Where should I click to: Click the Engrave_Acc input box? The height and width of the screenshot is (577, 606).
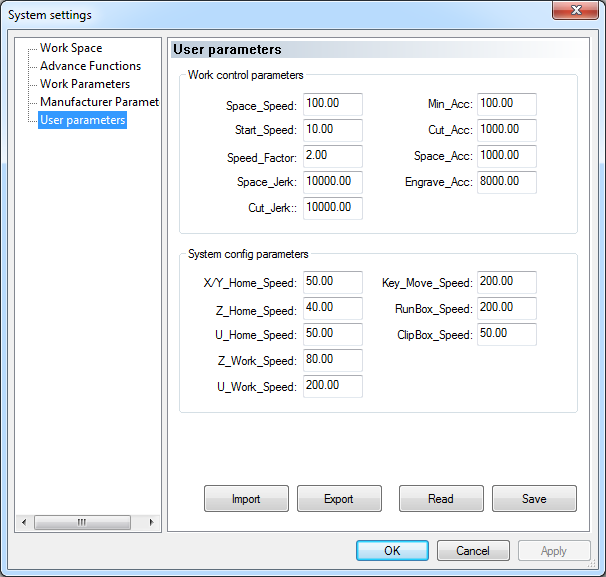507,183
